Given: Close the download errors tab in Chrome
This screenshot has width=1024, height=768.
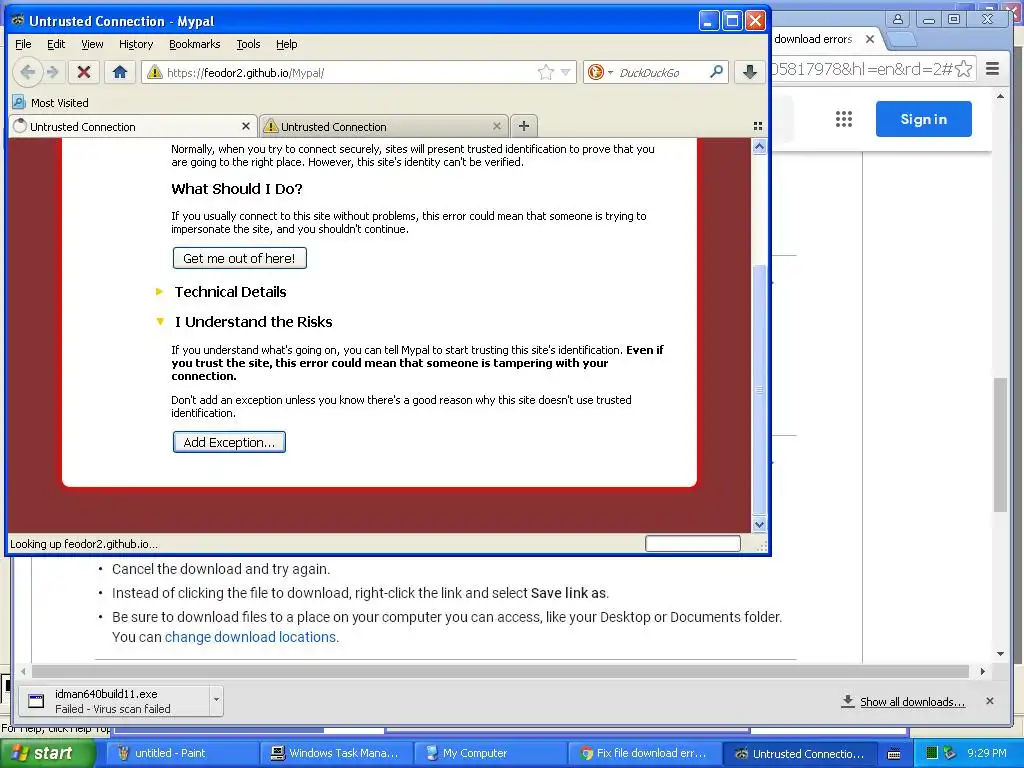Looking at the screenshot, I should click(870, 39).
